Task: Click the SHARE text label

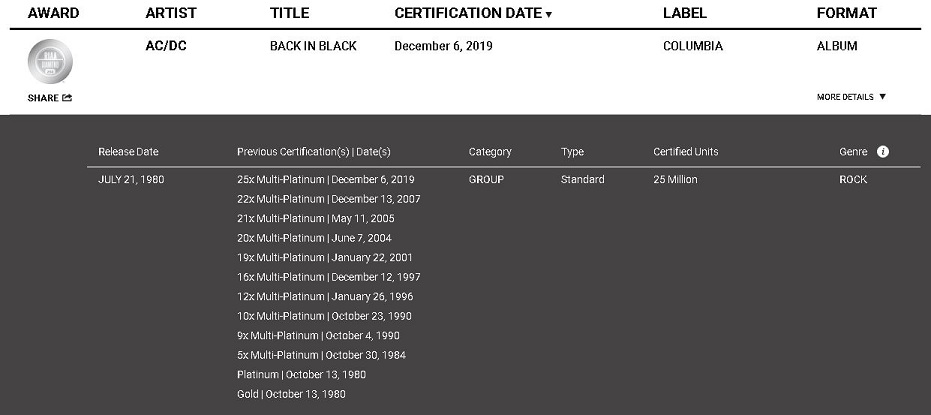Action: pos(43,98)
